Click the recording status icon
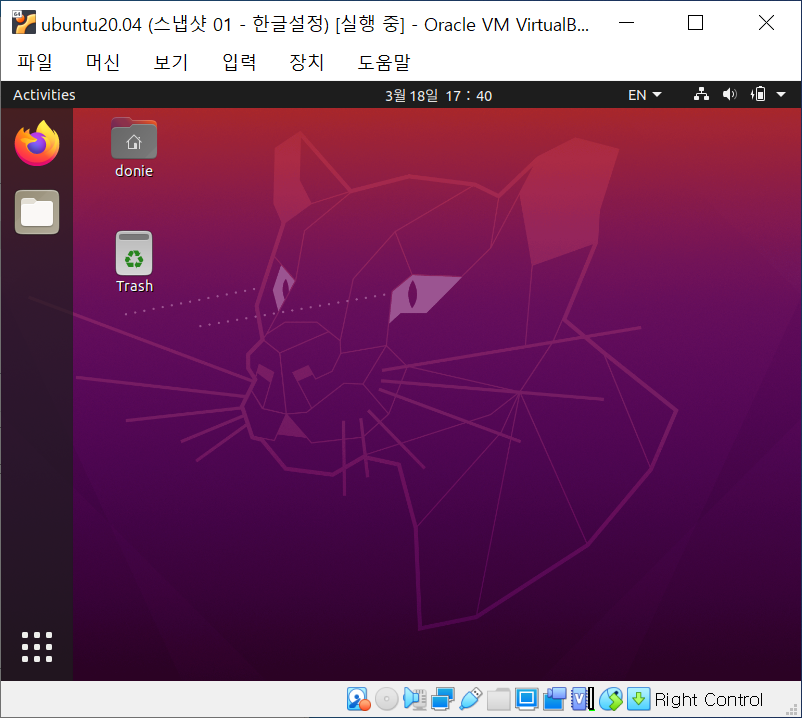The width and height of the screenshot is (802, 718). coord(554,699)
